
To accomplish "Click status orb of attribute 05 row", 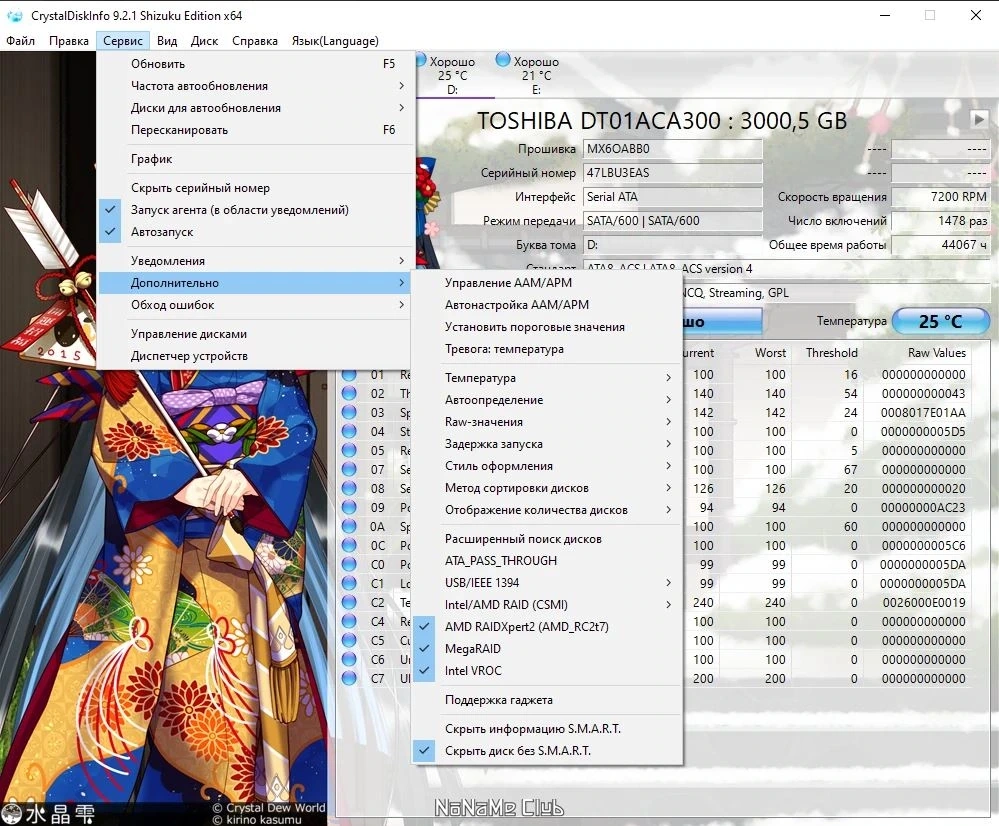I will (349, 451).
